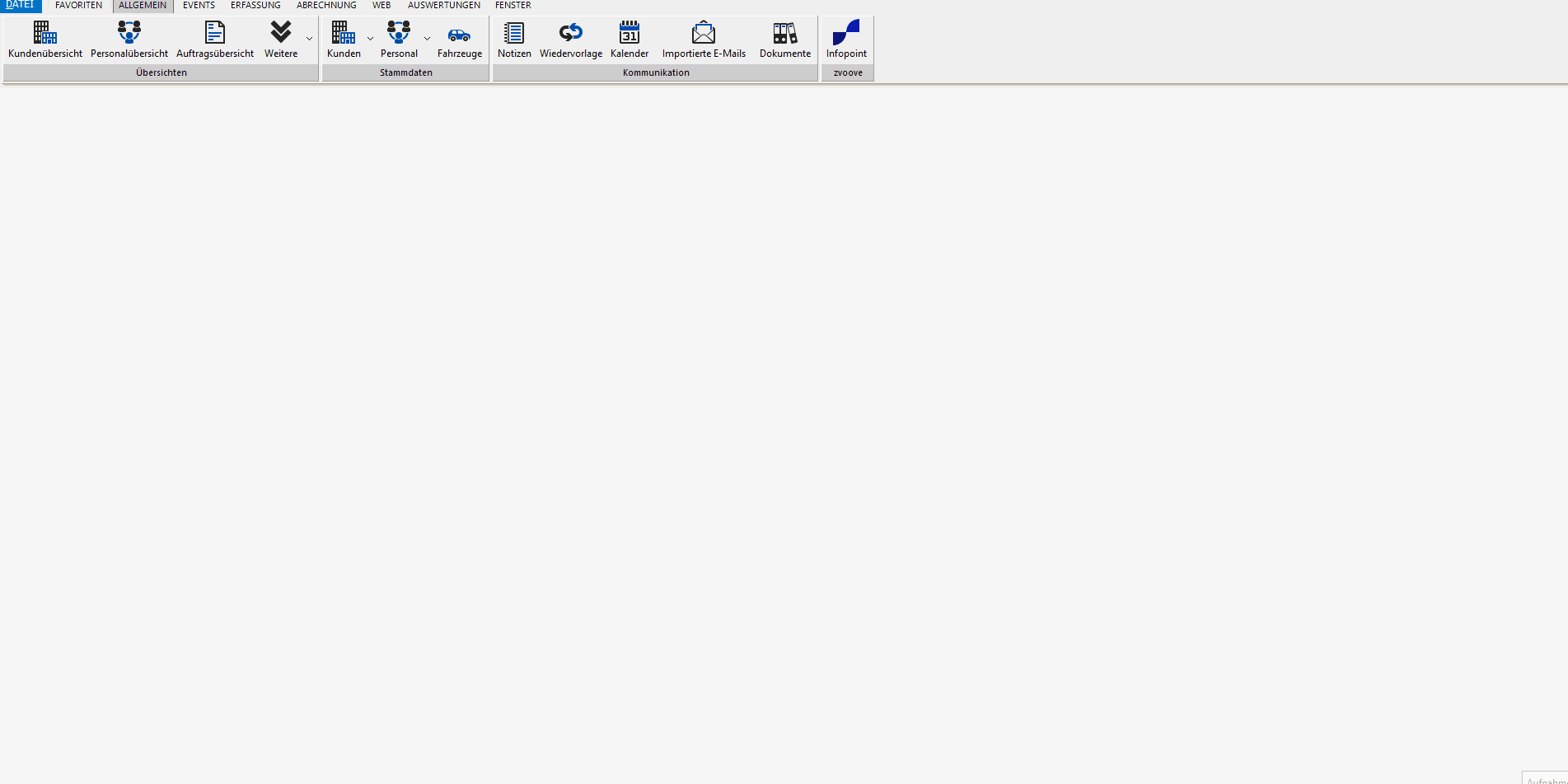
Task: Open Notizen notebook icon
Action: (514, 34)
